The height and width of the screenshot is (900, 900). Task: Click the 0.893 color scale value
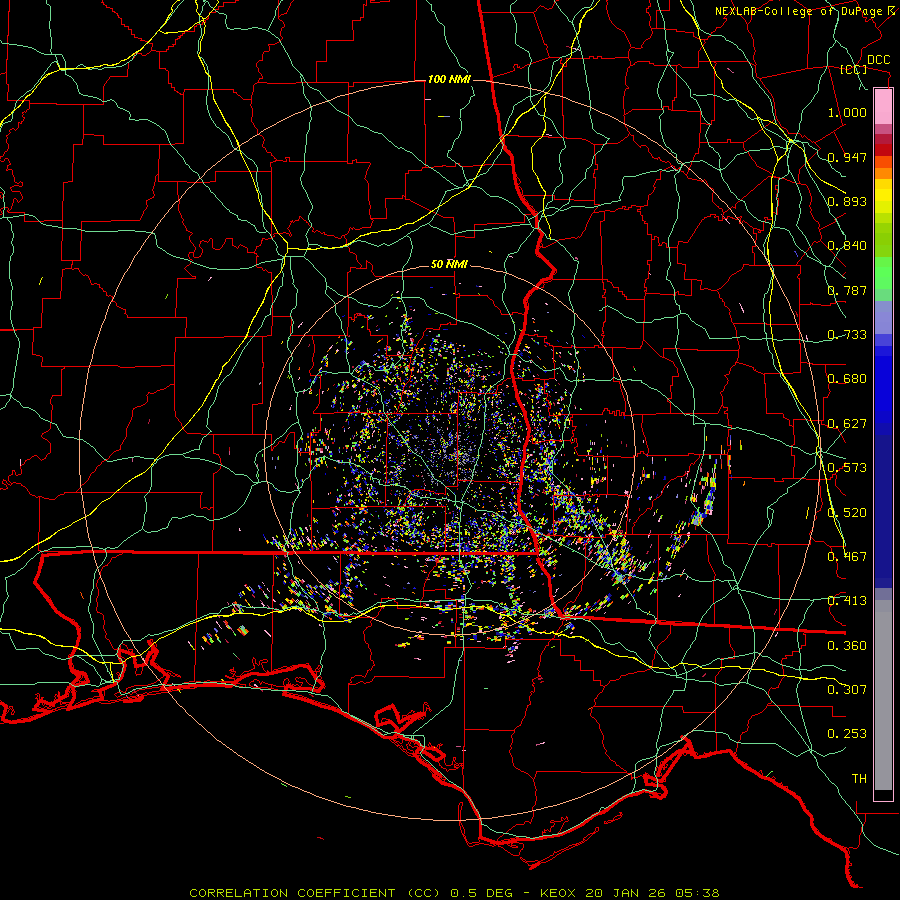(847, 201)
